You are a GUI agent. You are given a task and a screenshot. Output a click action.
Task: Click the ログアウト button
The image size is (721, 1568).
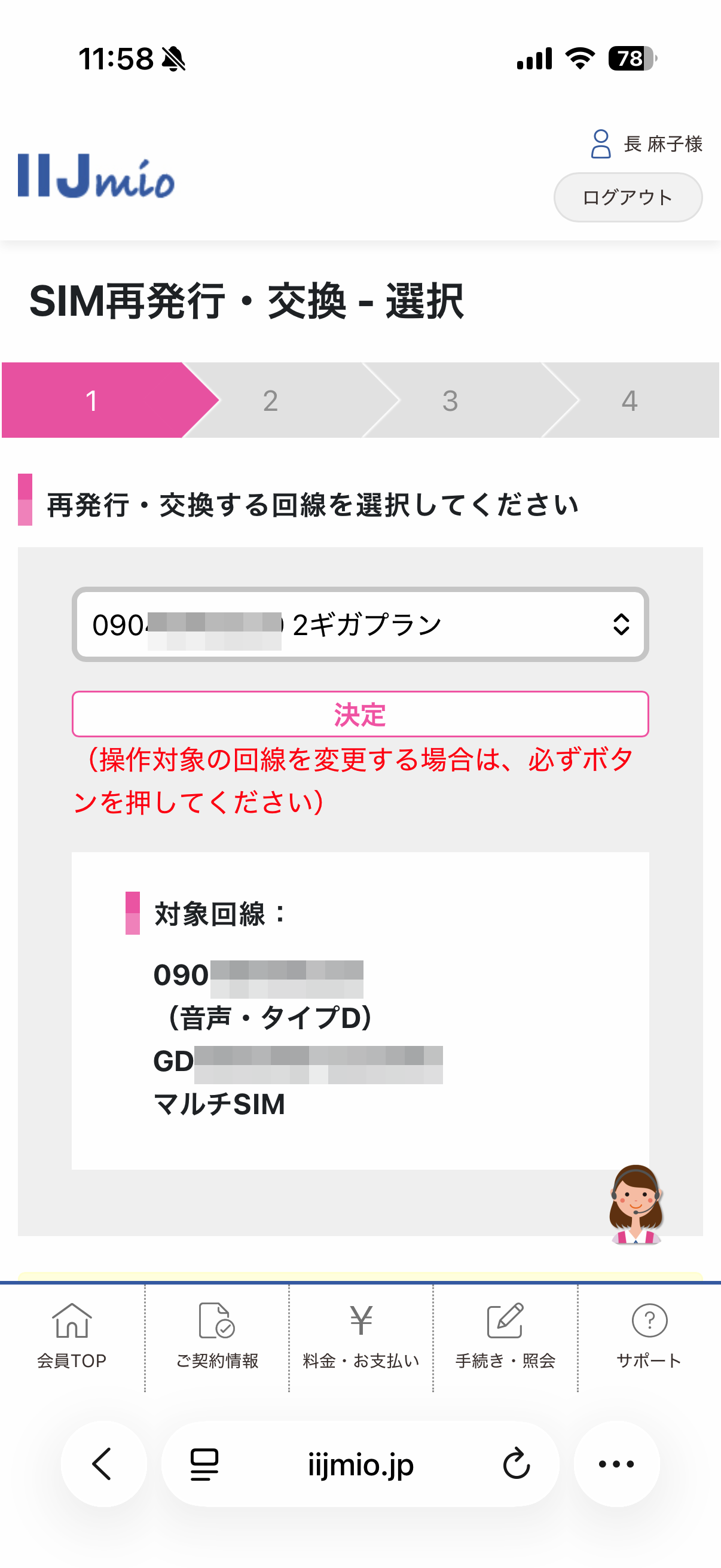click(628, 197)
